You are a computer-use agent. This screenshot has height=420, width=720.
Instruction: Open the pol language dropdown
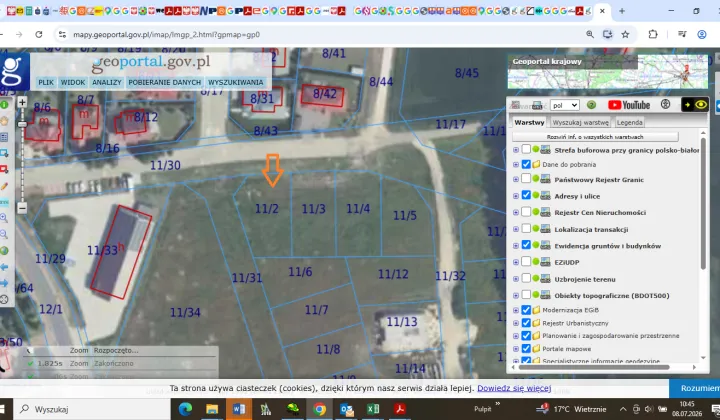[x=564, y=105]
